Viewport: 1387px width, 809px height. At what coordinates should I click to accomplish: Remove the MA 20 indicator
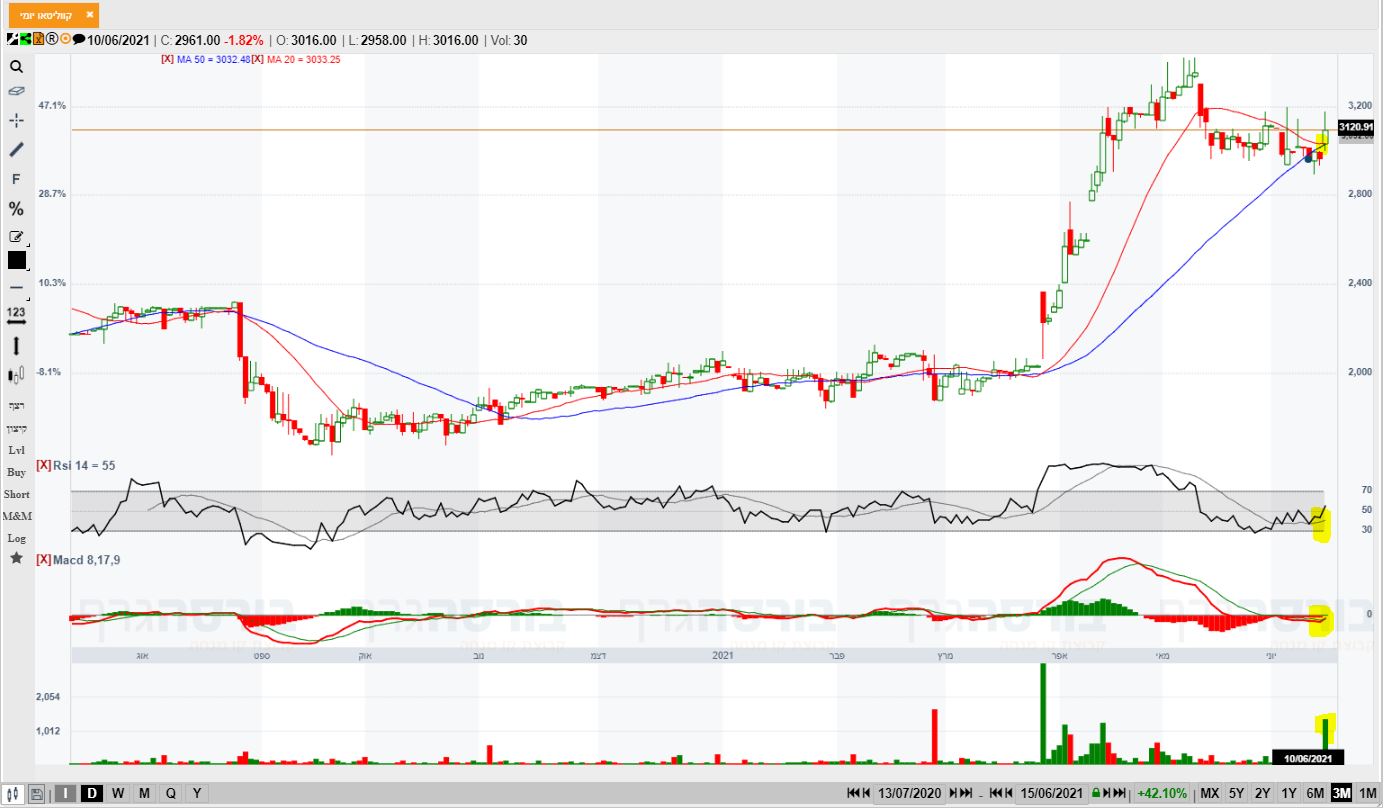(x=257, y=59)
